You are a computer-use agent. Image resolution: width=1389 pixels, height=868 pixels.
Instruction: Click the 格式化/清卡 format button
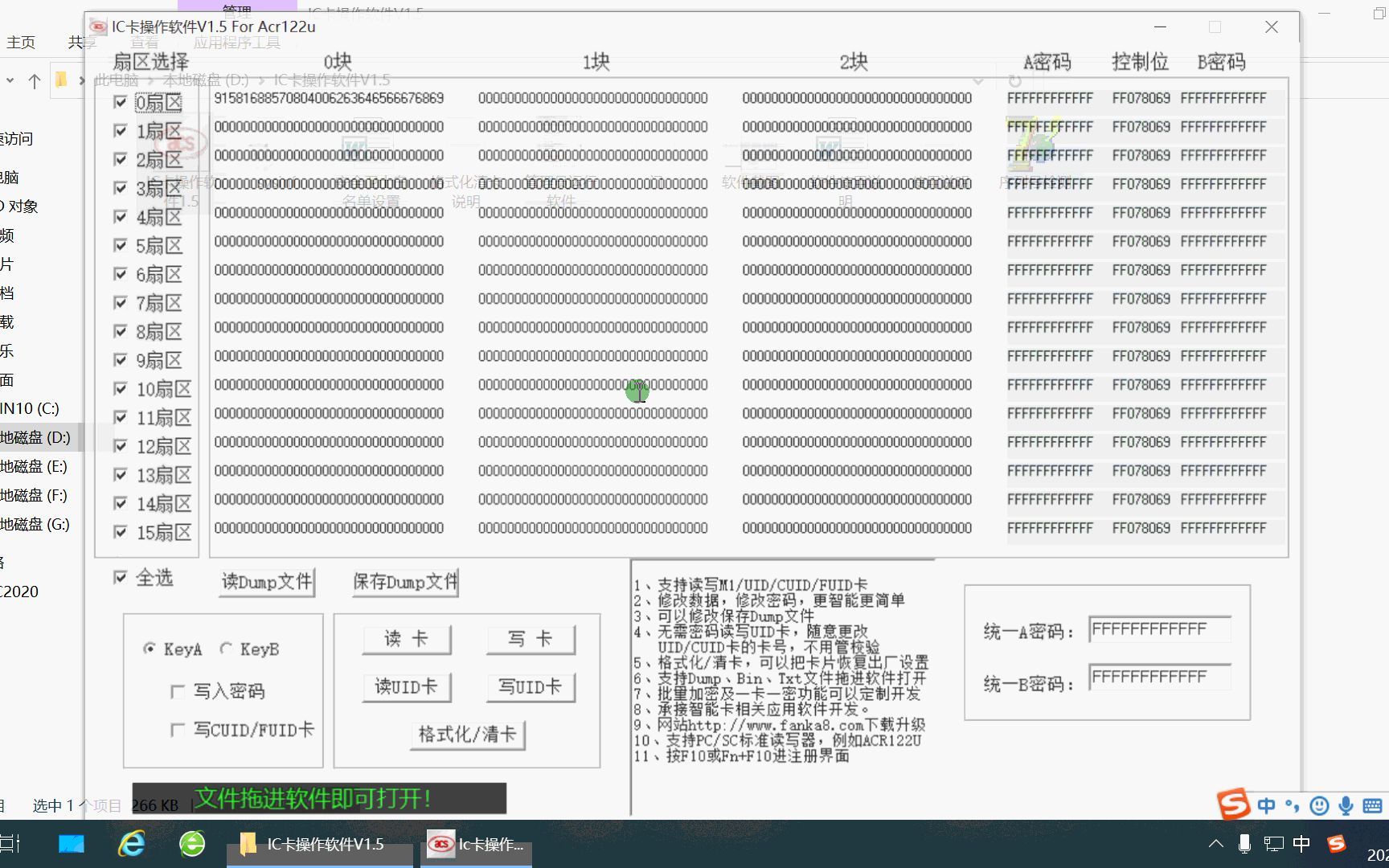466,735
